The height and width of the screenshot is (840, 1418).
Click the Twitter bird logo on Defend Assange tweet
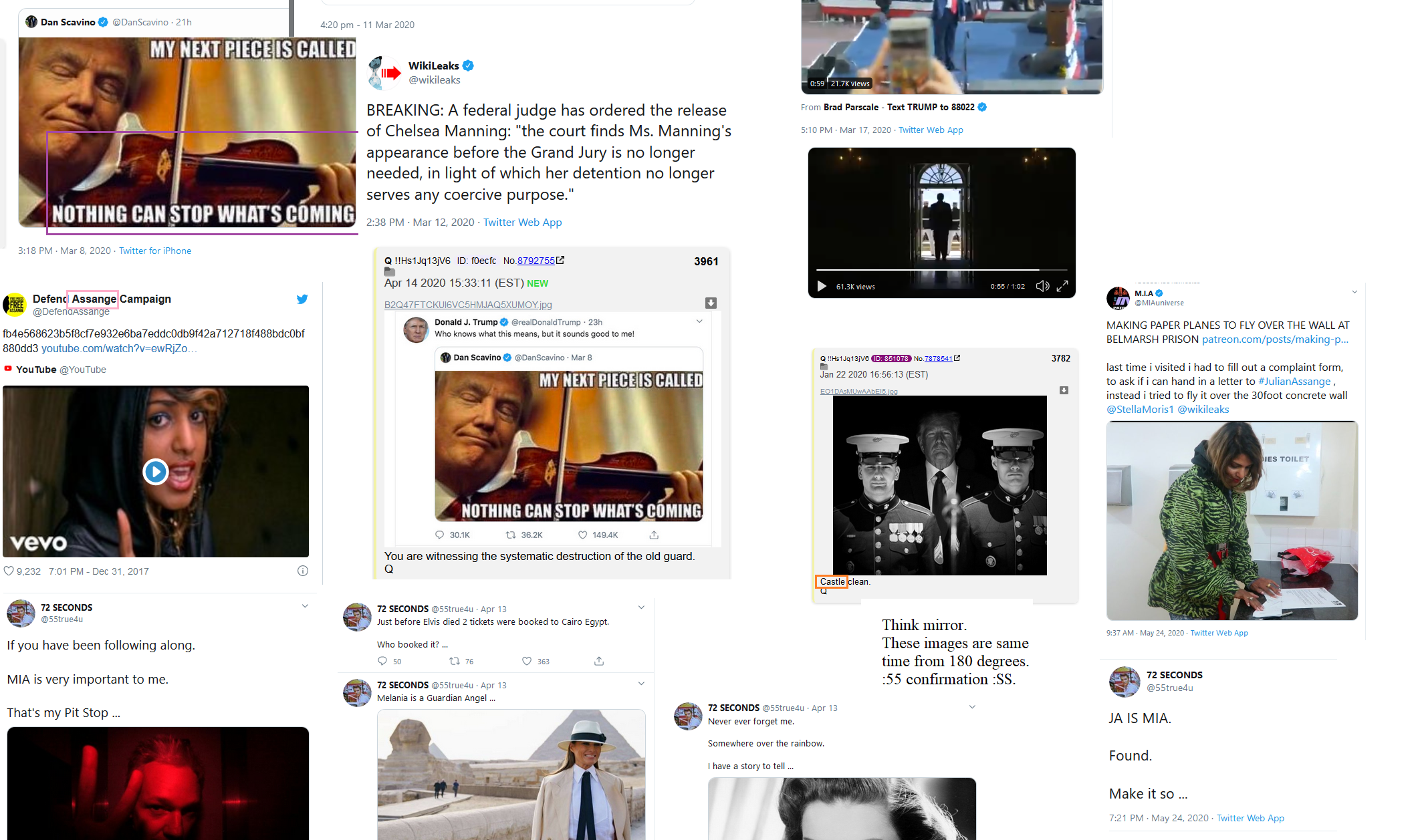(302, 299)
